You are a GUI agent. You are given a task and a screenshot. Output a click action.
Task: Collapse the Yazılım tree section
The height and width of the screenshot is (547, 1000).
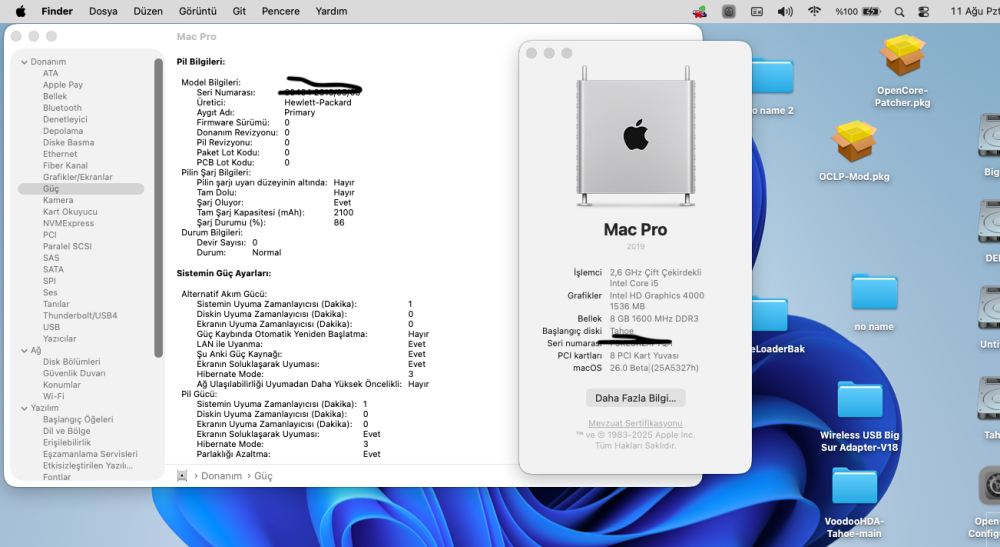tap(24, 408)
